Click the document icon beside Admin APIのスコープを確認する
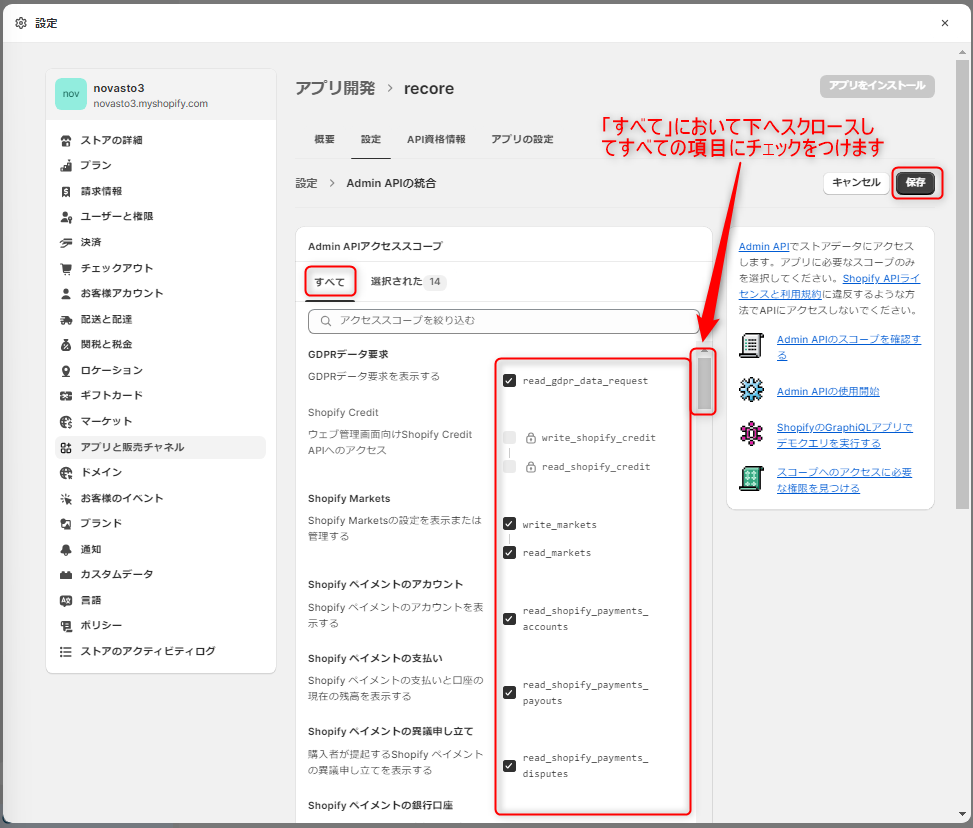 coord(751,345)
